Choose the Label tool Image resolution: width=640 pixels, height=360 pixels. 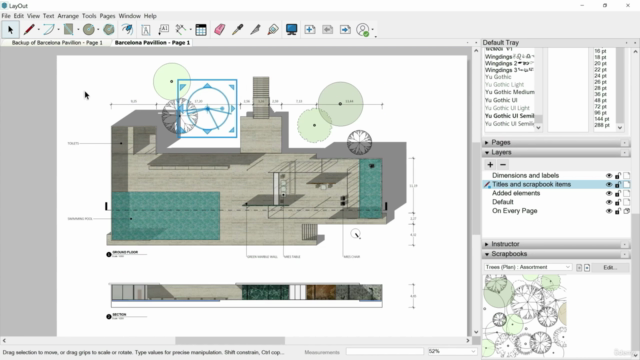click(164, 29)
